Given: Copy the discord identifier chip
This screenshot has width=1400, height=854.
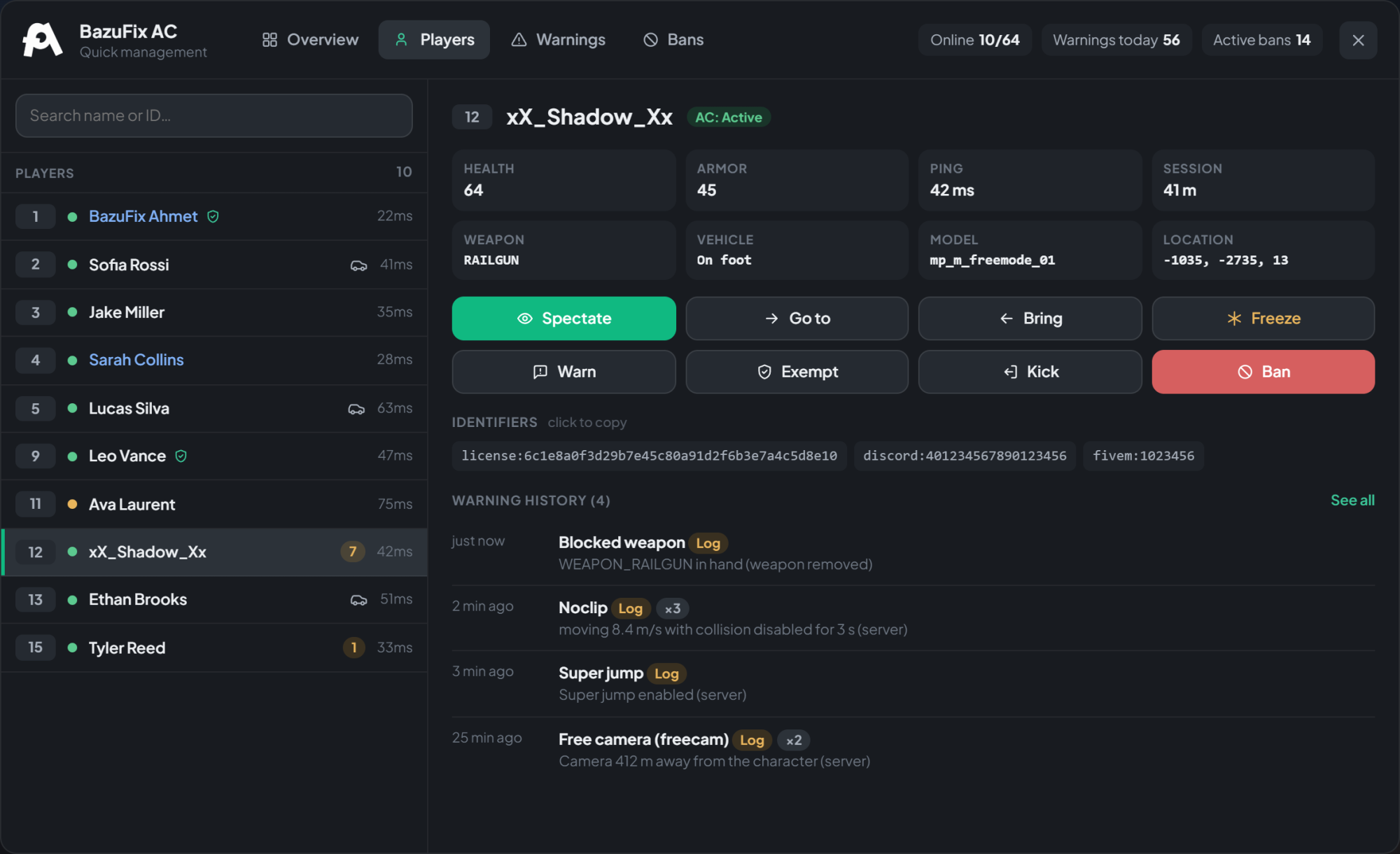Looking at the screenshot, I should pos(965,456).
